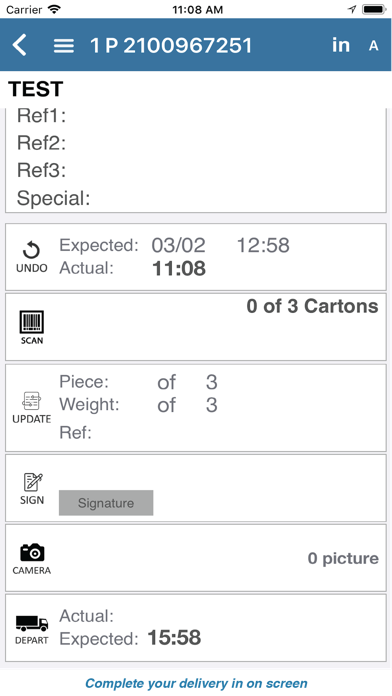
Task: Open the barcode SCAN tool
Action: tap(32, 328)
